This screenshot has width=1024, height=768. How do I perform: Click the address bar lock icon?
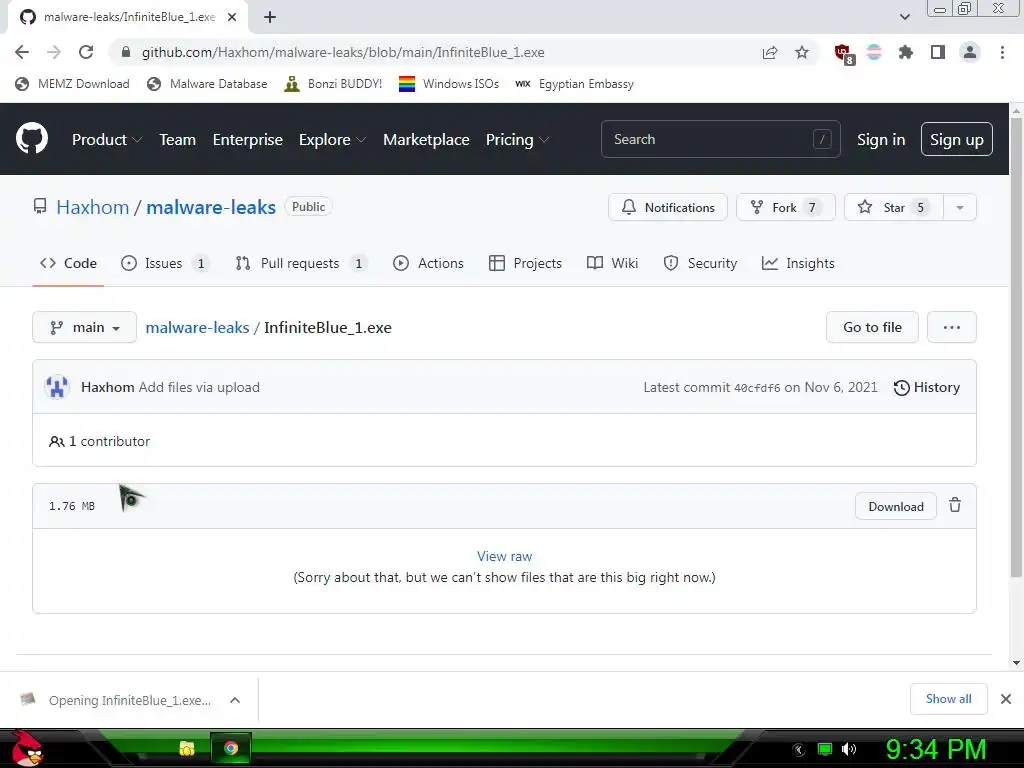(126, 52)
